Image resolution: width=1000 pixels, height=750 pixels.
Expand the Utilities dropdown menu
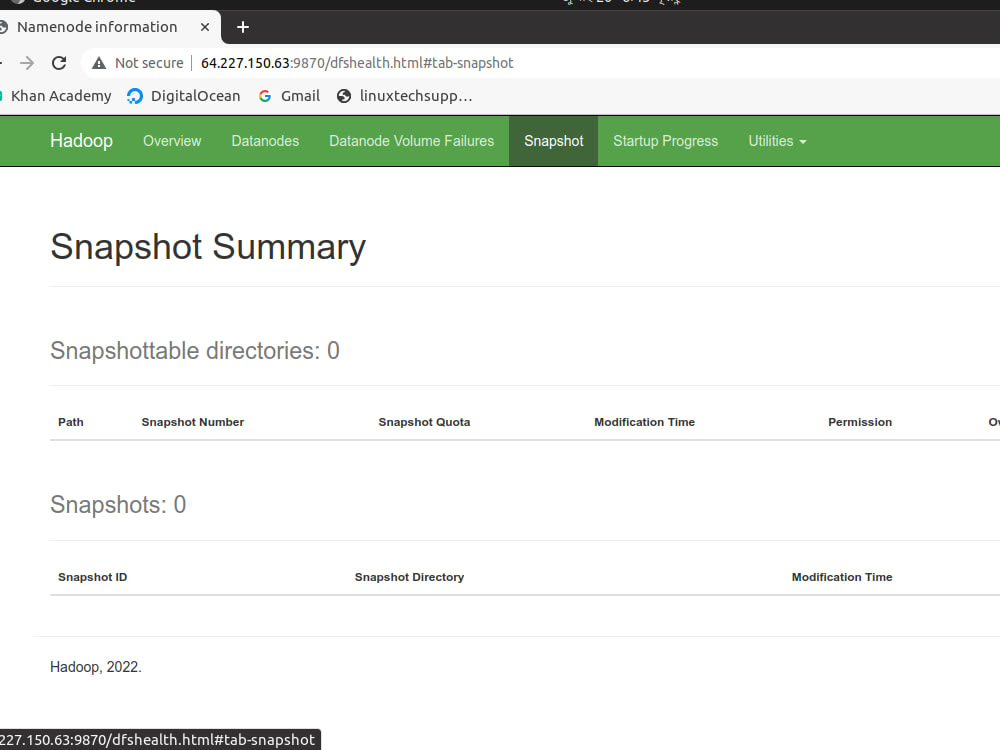click(777, 141)
